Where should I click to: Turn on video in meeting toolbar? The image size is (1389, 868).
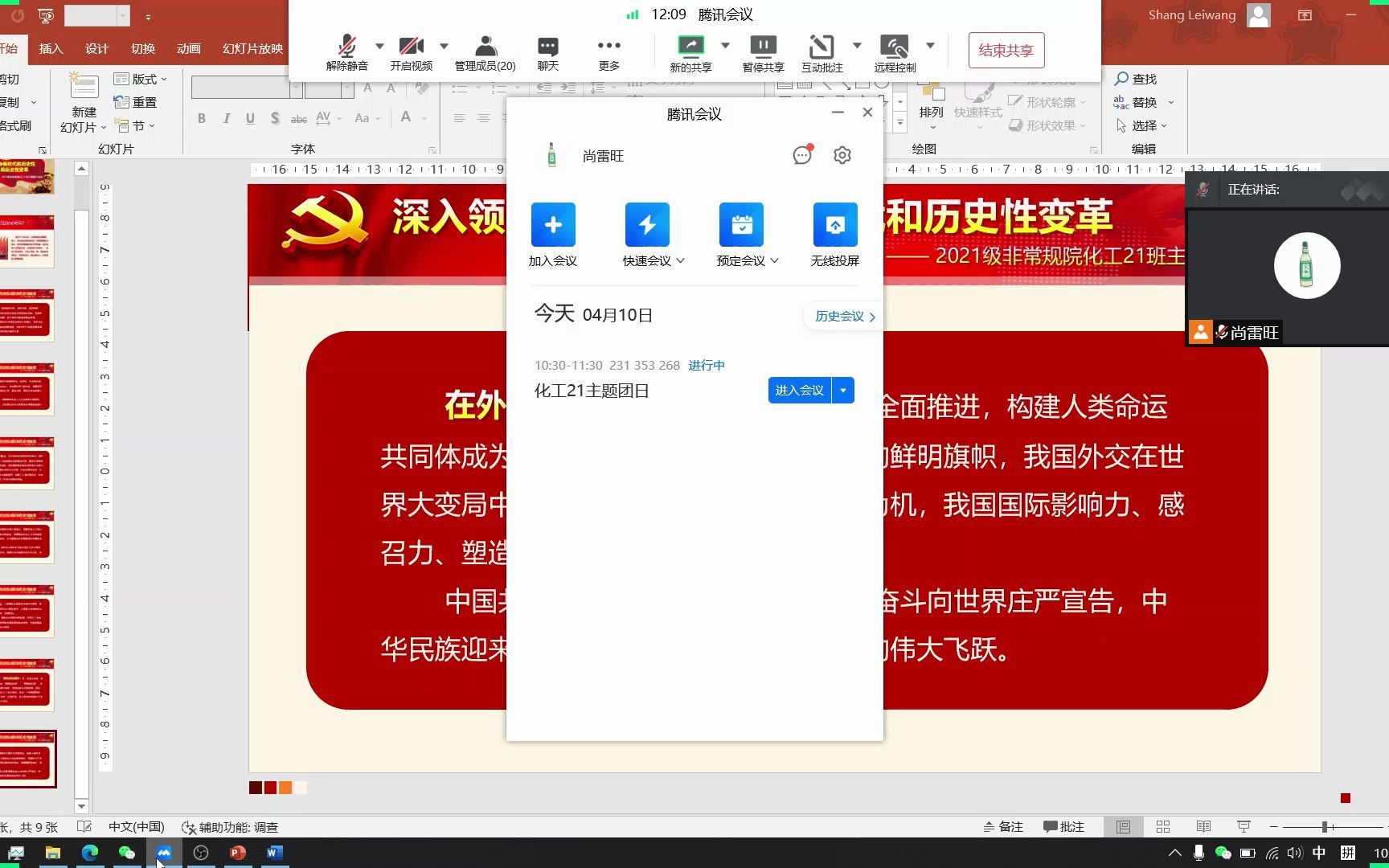(x=411, y=53)
